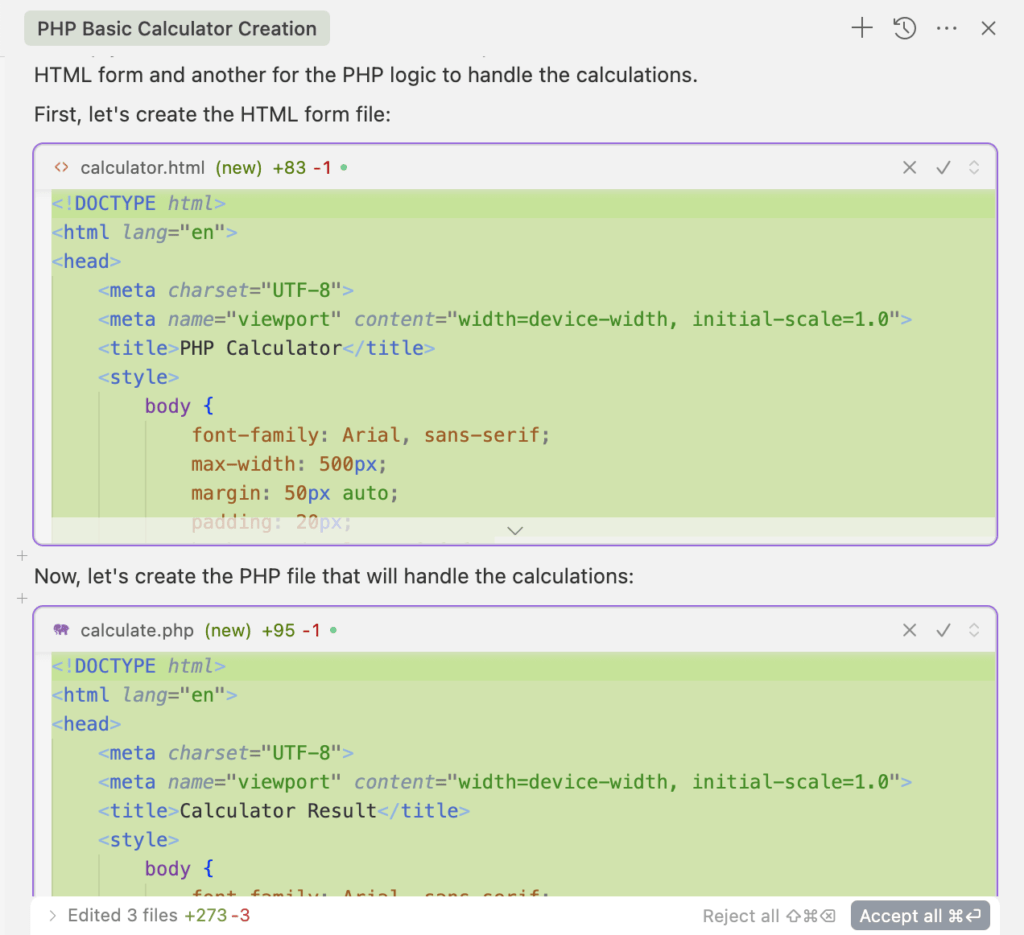Reject calculator.html changes with its X icon
Viewport: 1024px width, 935px height.
click(909, 168)
